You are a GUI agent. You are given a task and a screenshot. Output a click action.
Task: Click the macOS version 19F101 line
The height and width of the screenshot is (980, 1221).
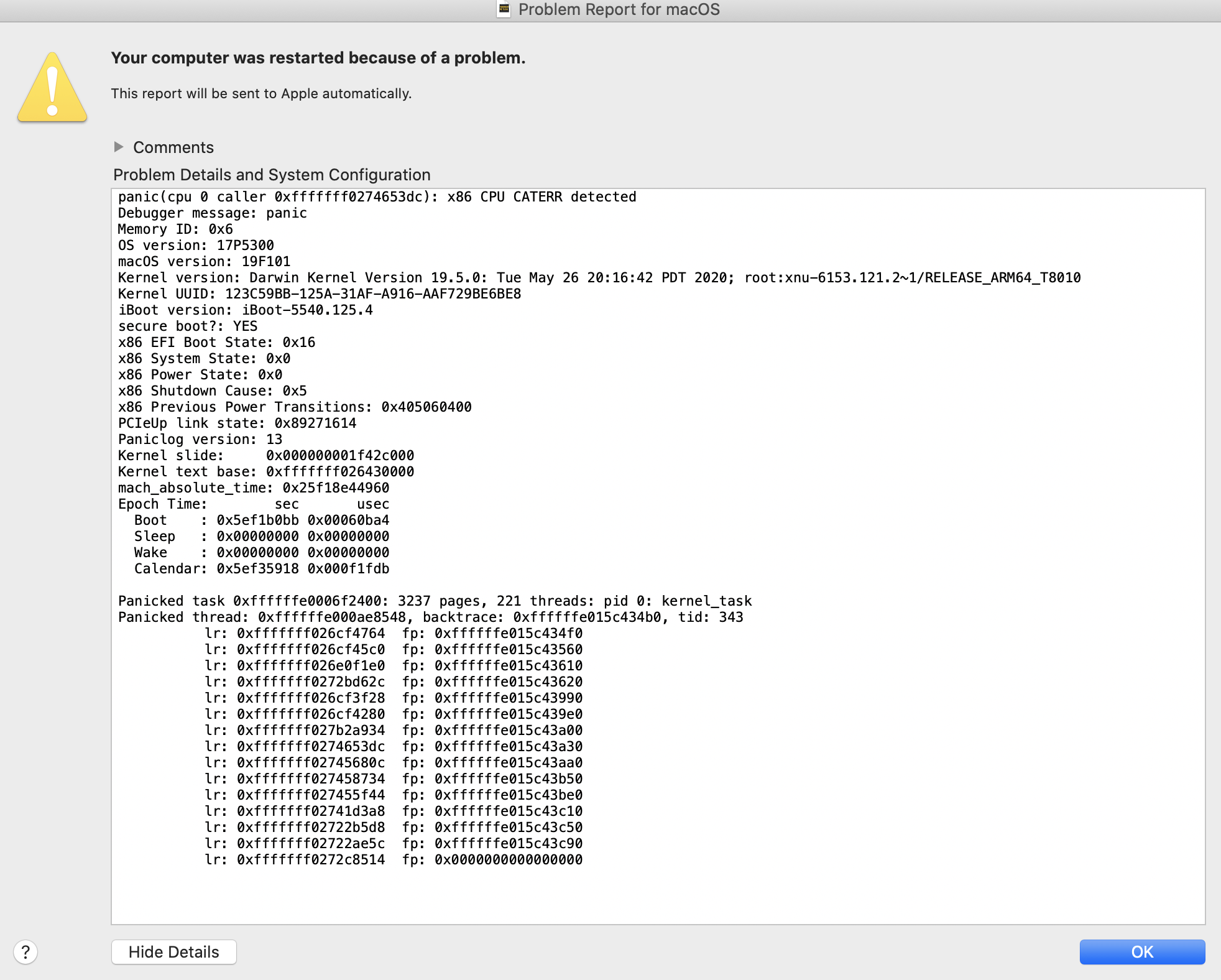pos(205,262)
